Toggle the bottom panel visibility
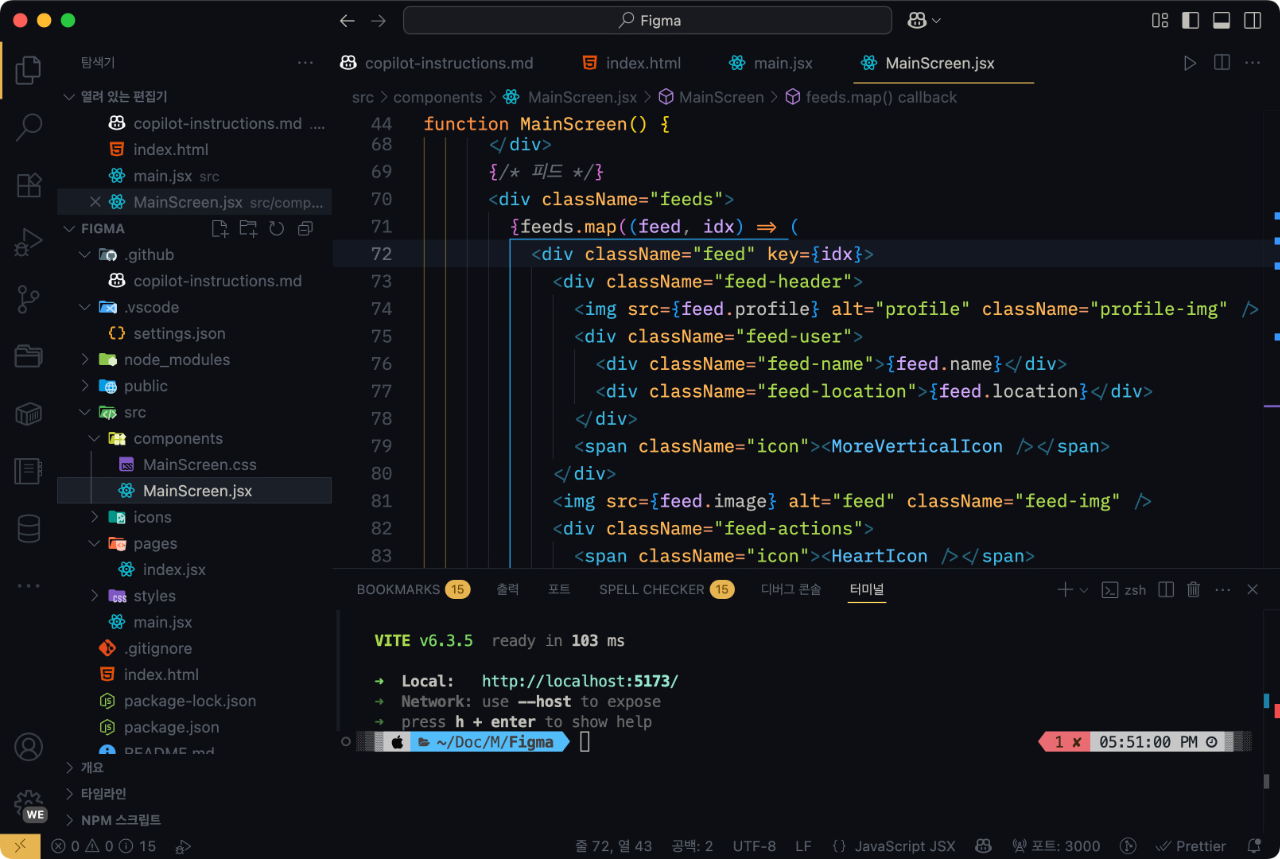This screenshot has height=859, width=1280. tap(1221, 20)
